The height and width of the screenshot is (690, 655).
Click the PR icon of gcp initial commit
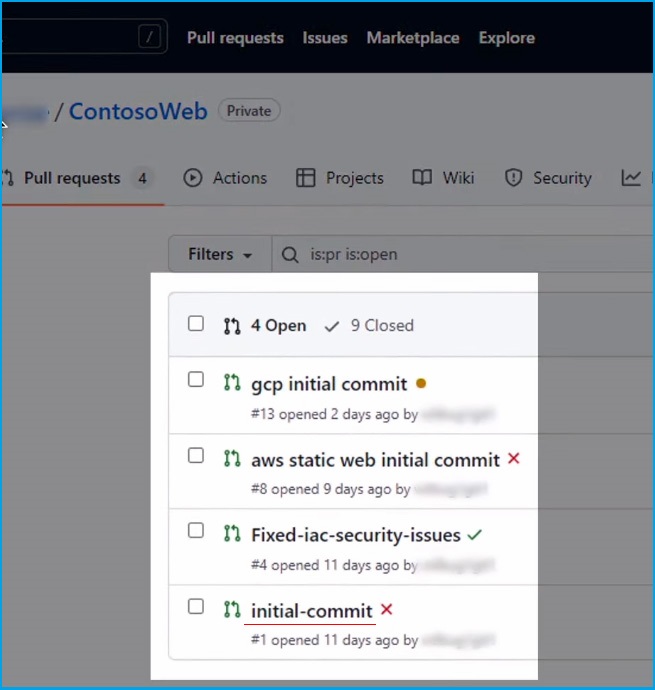tap(232, 382)
